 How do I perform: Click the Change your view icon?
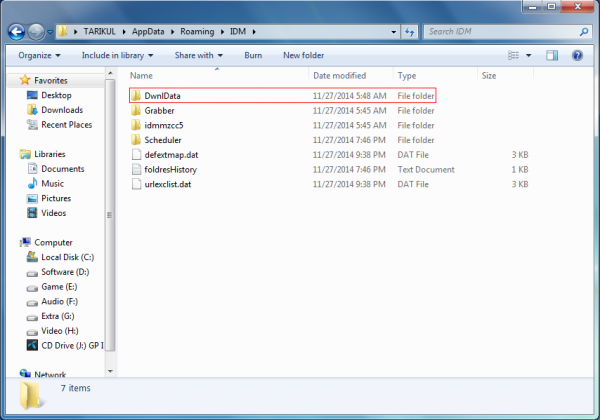(x=514, y=55)
